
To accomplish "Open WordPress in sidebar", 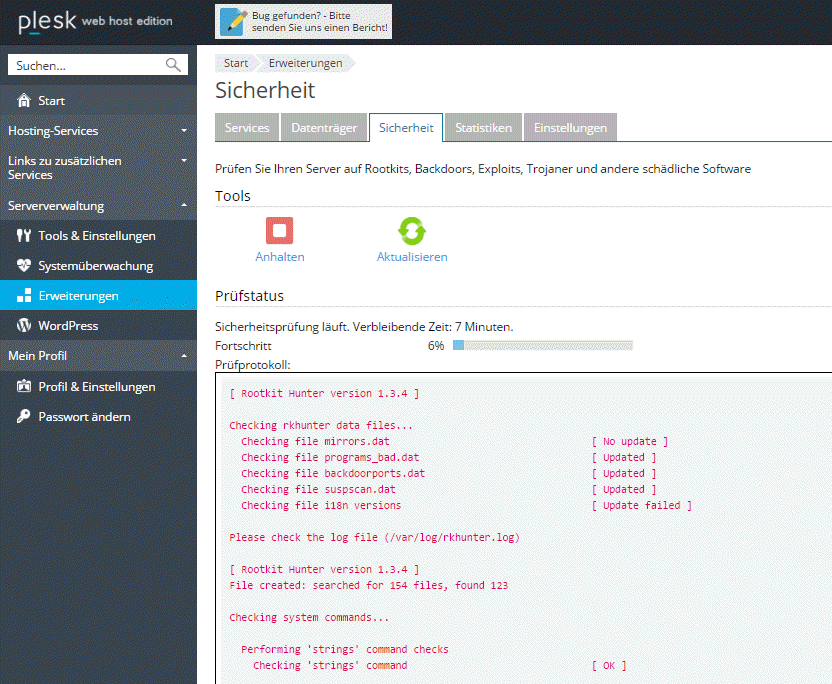I will coord(98,325).
